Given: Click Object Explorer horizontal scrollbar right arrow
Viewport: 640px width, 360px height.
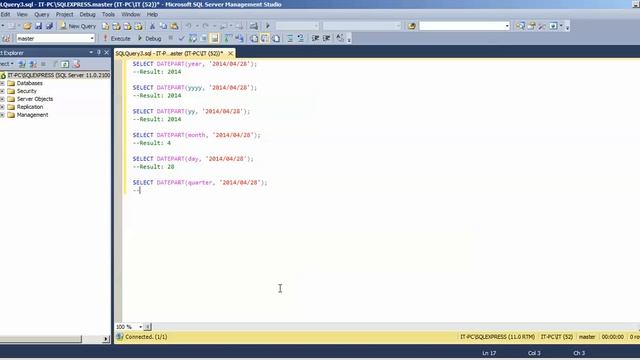Looking at the screenshot, I should (106, 339).
